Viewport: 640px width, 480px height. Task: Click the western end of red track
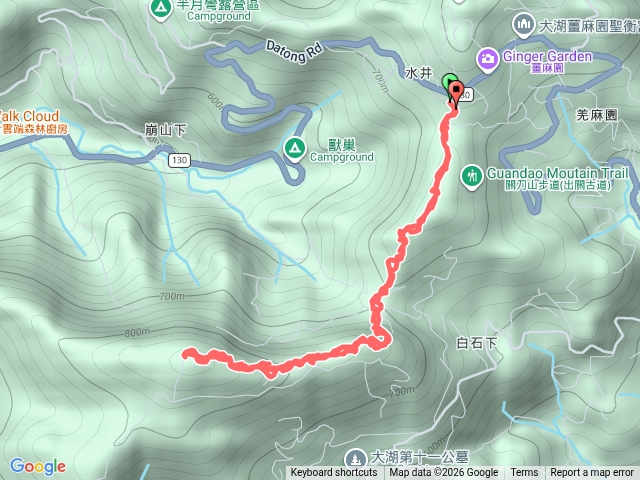pyautogui.click(x=187, y=353)
